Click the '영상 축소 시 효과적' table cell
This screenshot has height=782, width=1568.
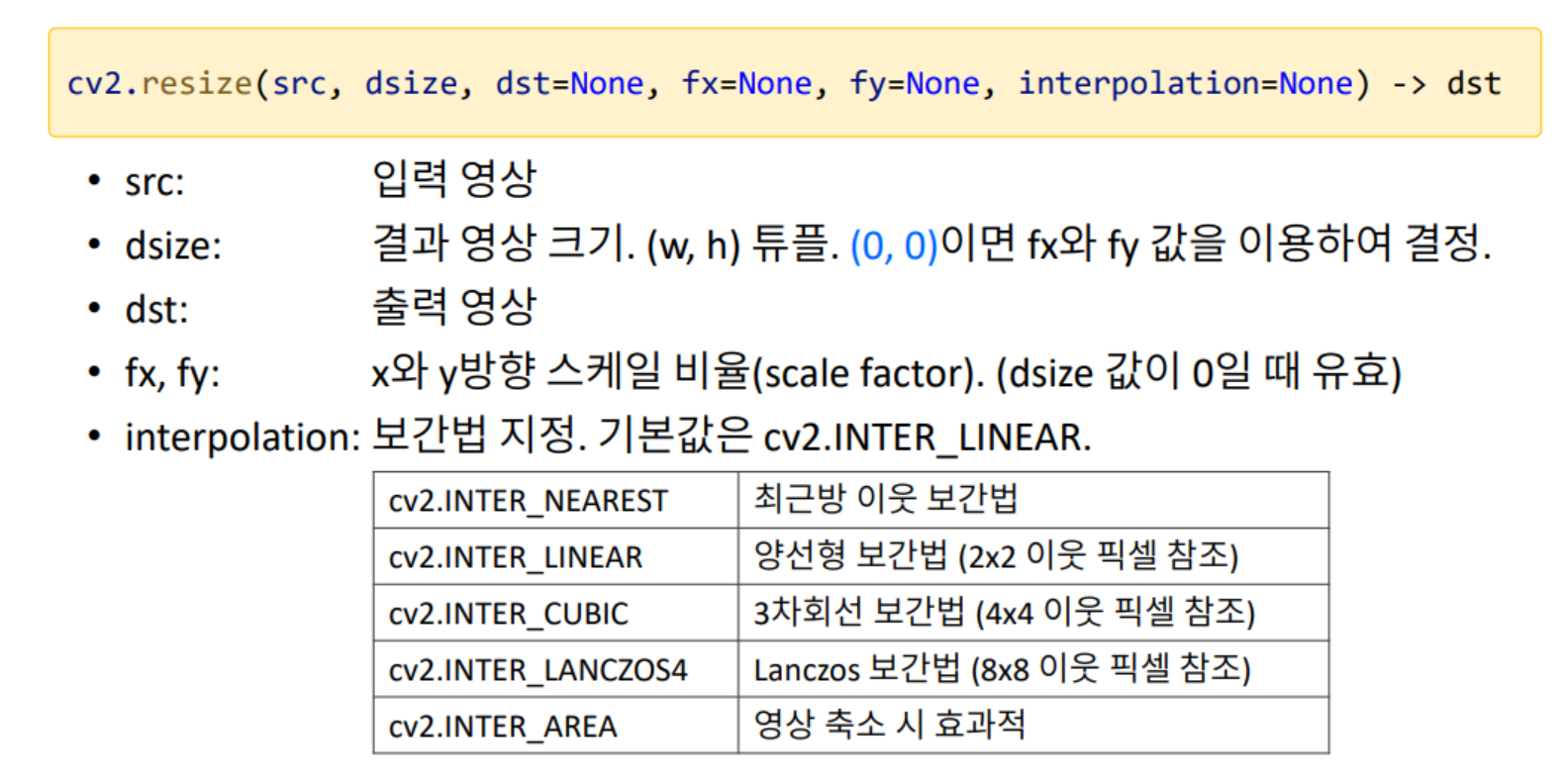pos(1033,726)
